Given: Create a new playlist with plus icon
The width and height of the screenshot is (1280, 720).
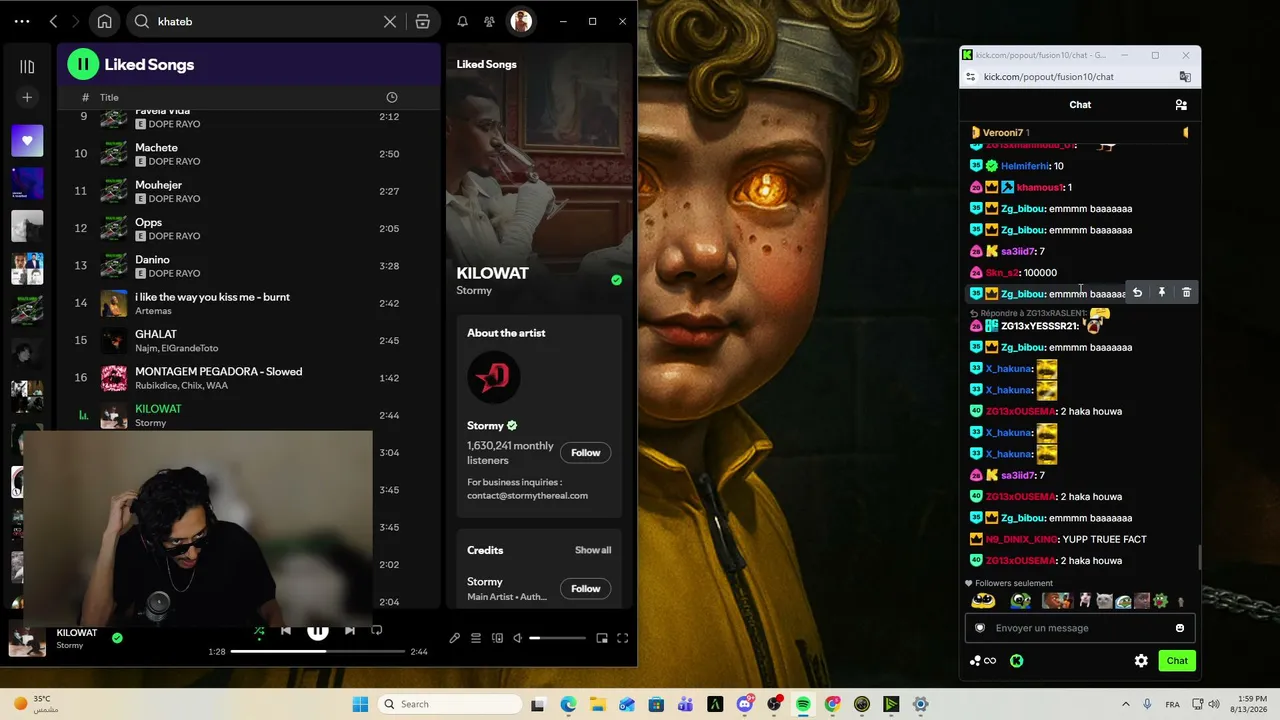Looking at the screenshot, I should click(x=27, y=97).
